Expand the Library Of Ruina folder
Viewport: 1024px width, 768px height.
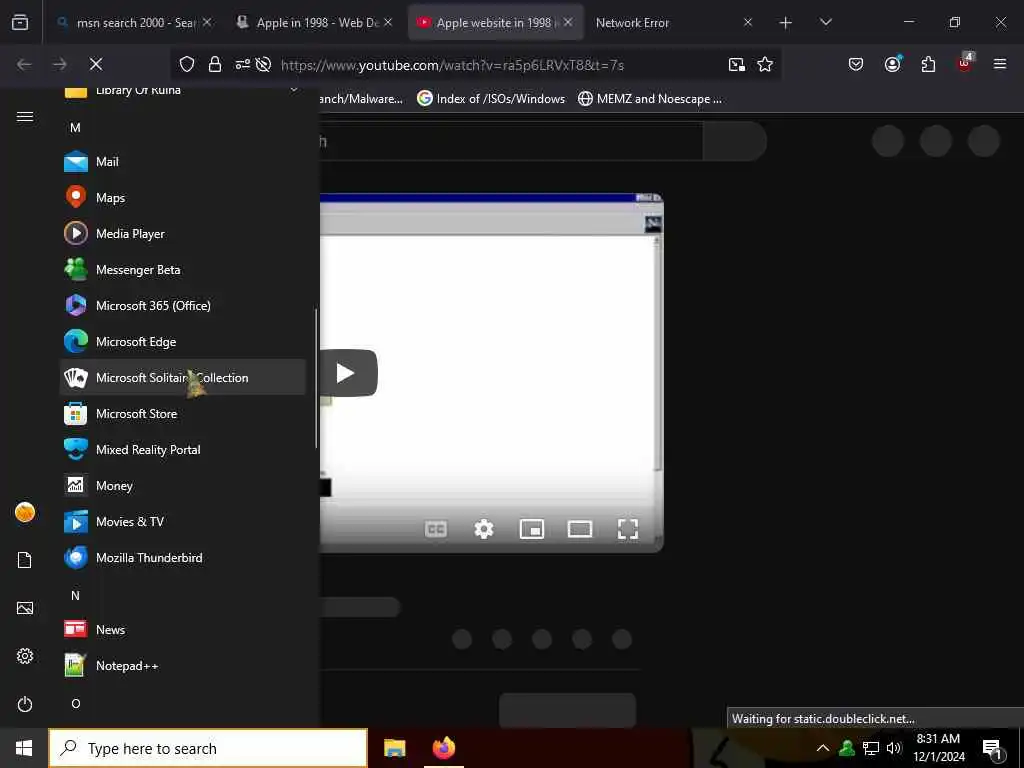click(182, 91)
